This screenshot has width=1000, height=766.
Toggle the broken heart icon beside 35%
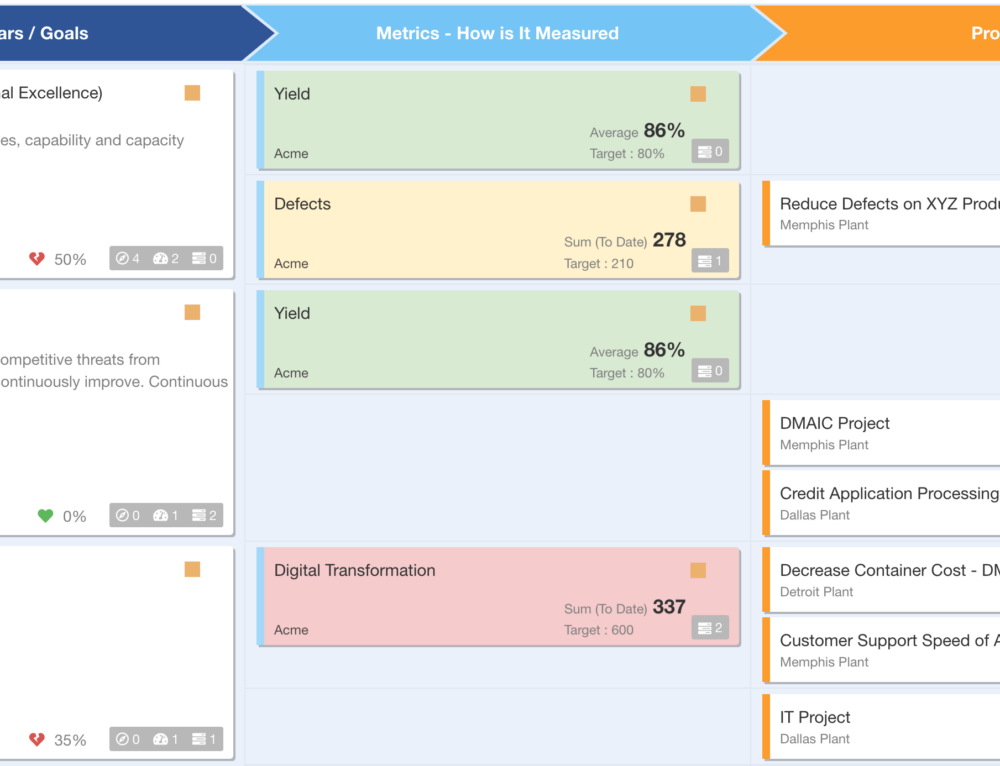point(36,740)
